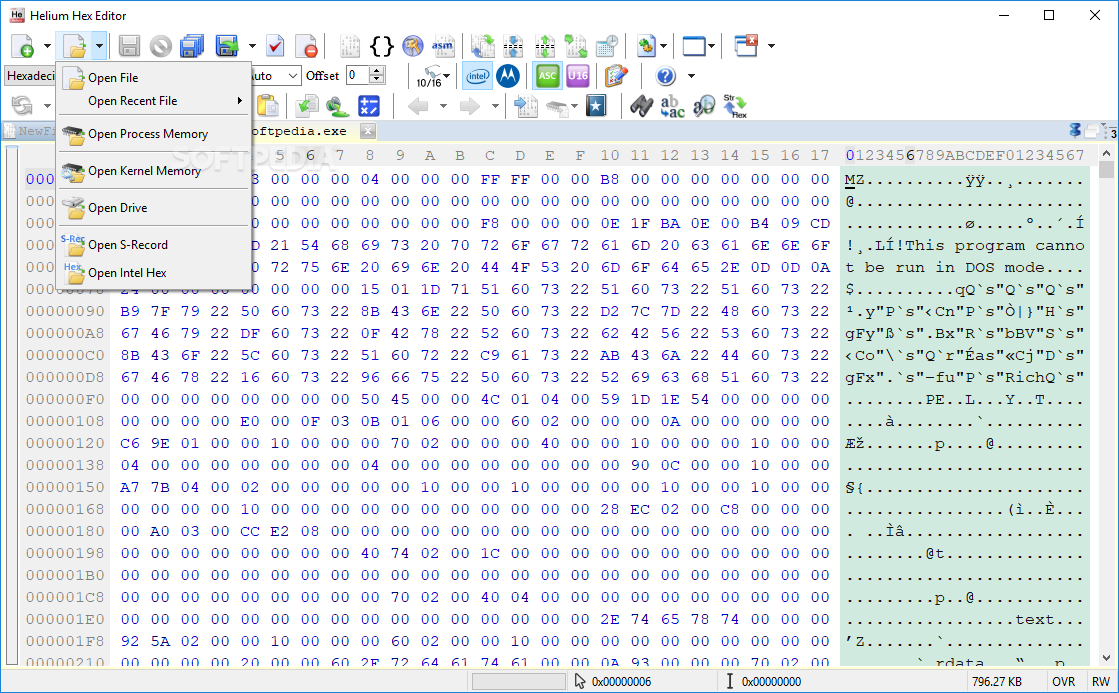Toggle Intel byte order button

tap(477, 76)
